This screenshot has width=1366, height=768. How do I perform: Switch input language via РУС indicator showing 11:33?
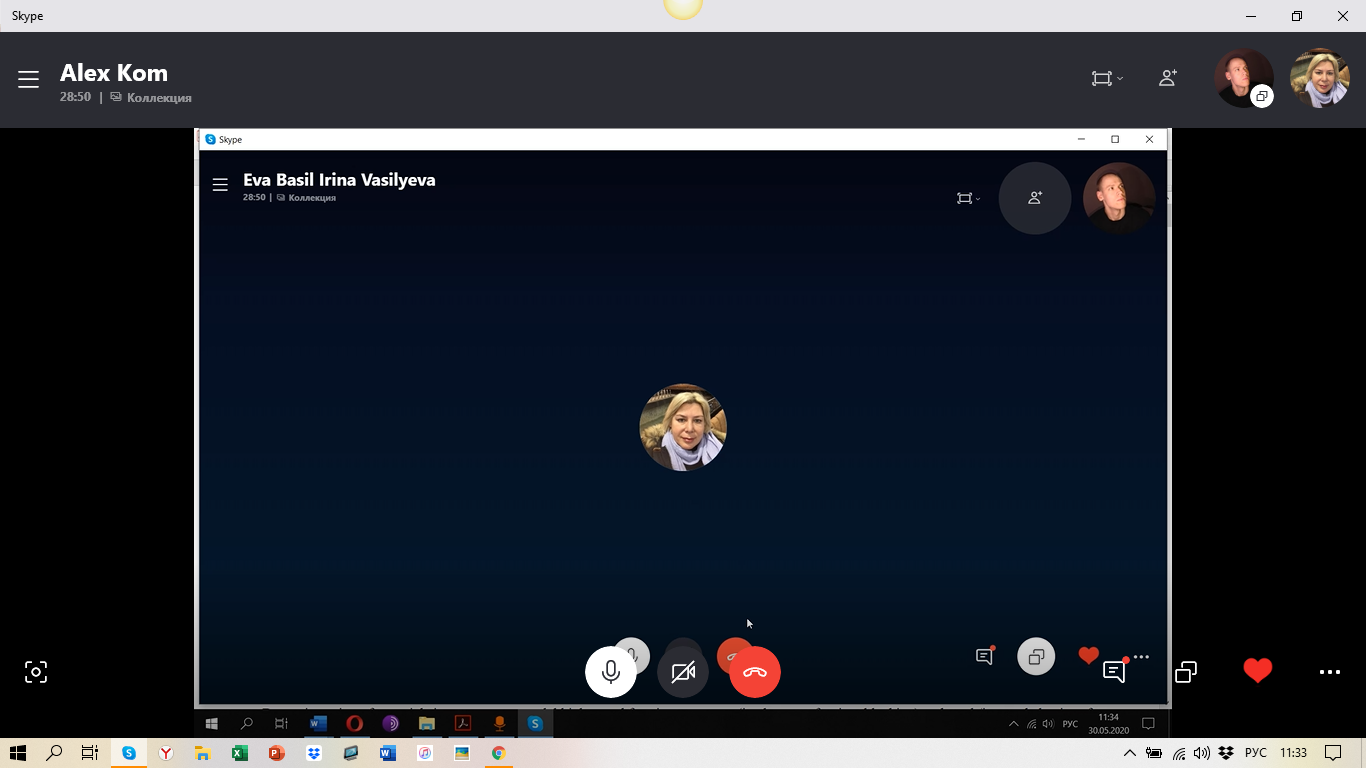tap(1255, 753)
